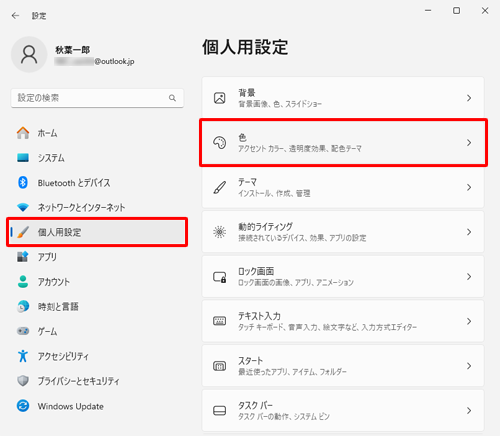Click 最近使ったアプリ description under スタート
Screen dimensions: 500x436
[292, 372]
